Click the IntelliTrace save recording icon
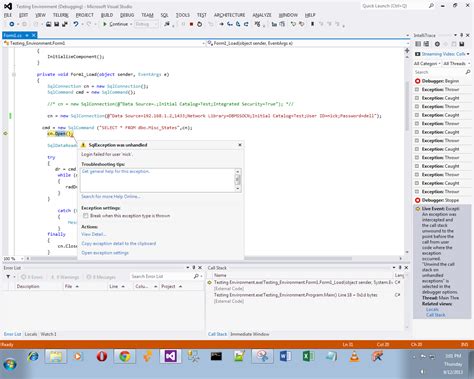This screenshot has height=379, width=474. pyautogui.click(x=462, y=44)
